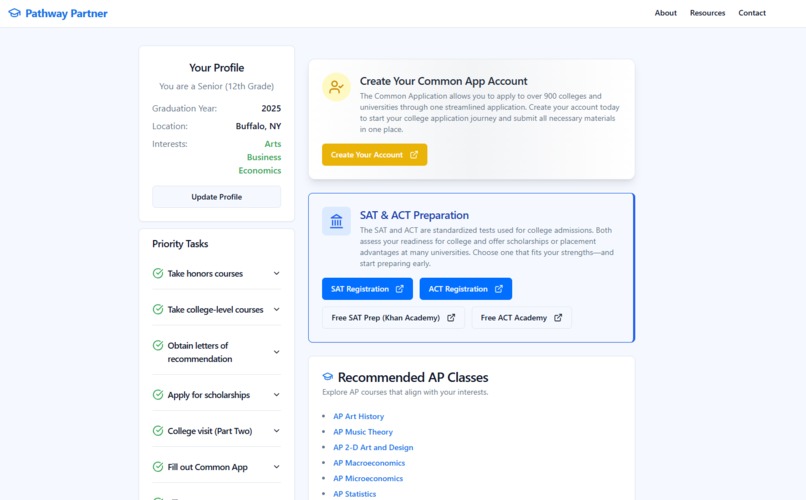Click external link icon on Free SAT Prep

[451, 318]
